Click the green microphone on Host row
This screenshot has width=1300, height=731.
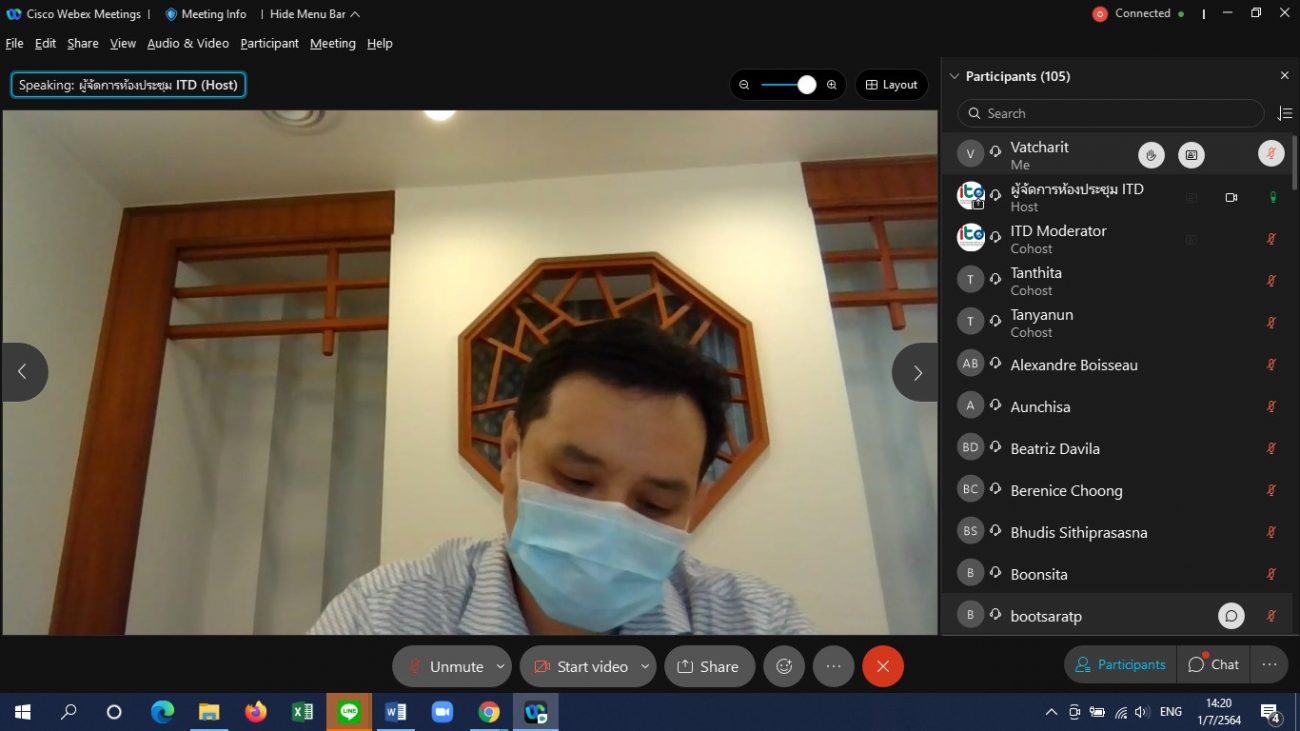click(1272, 197)
